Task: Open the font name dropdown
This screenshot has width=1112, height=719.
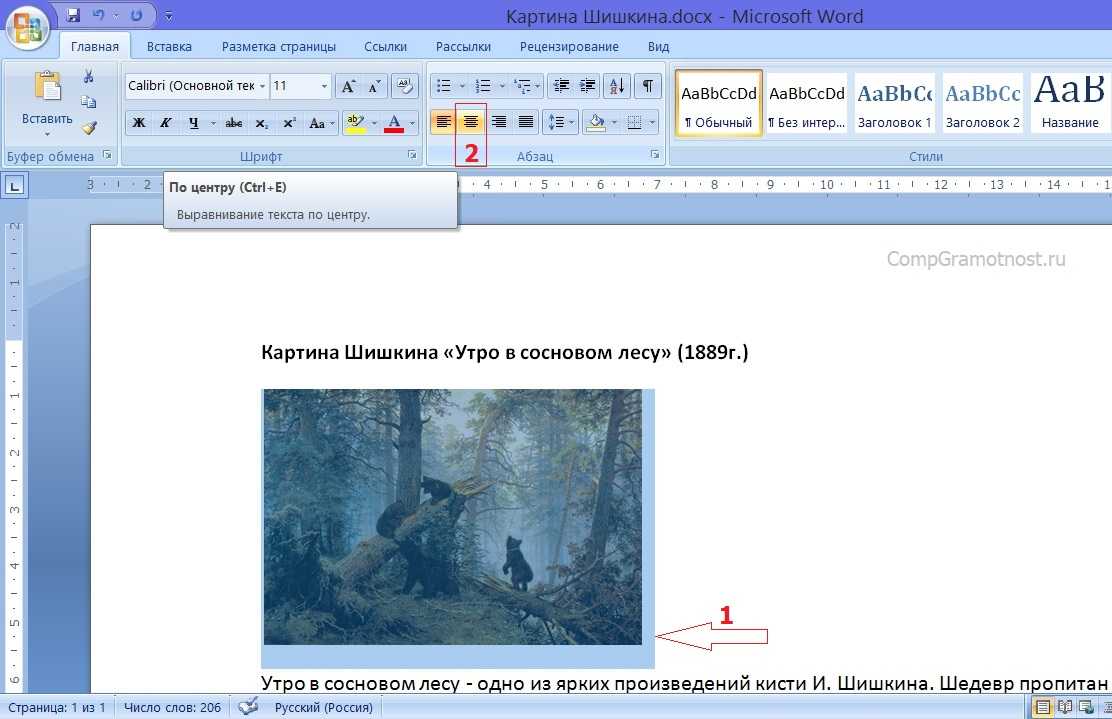Action: 263,87
